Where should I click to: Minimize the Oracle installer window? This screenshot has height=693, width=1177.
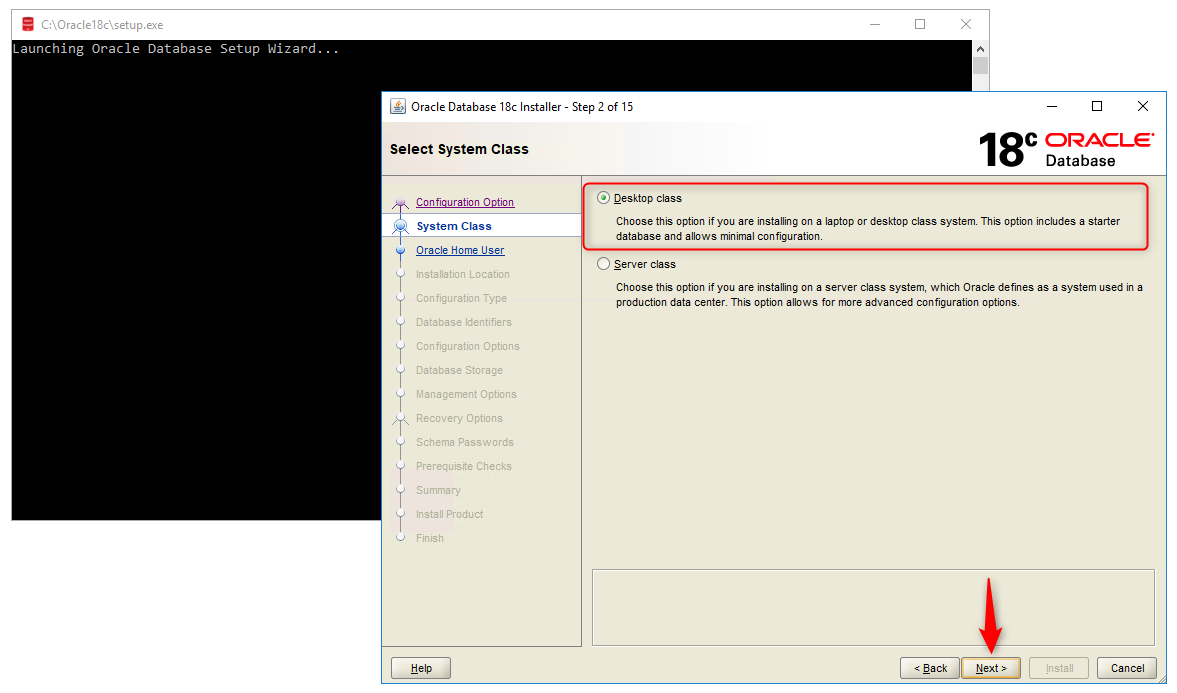tap(1052, 107)
